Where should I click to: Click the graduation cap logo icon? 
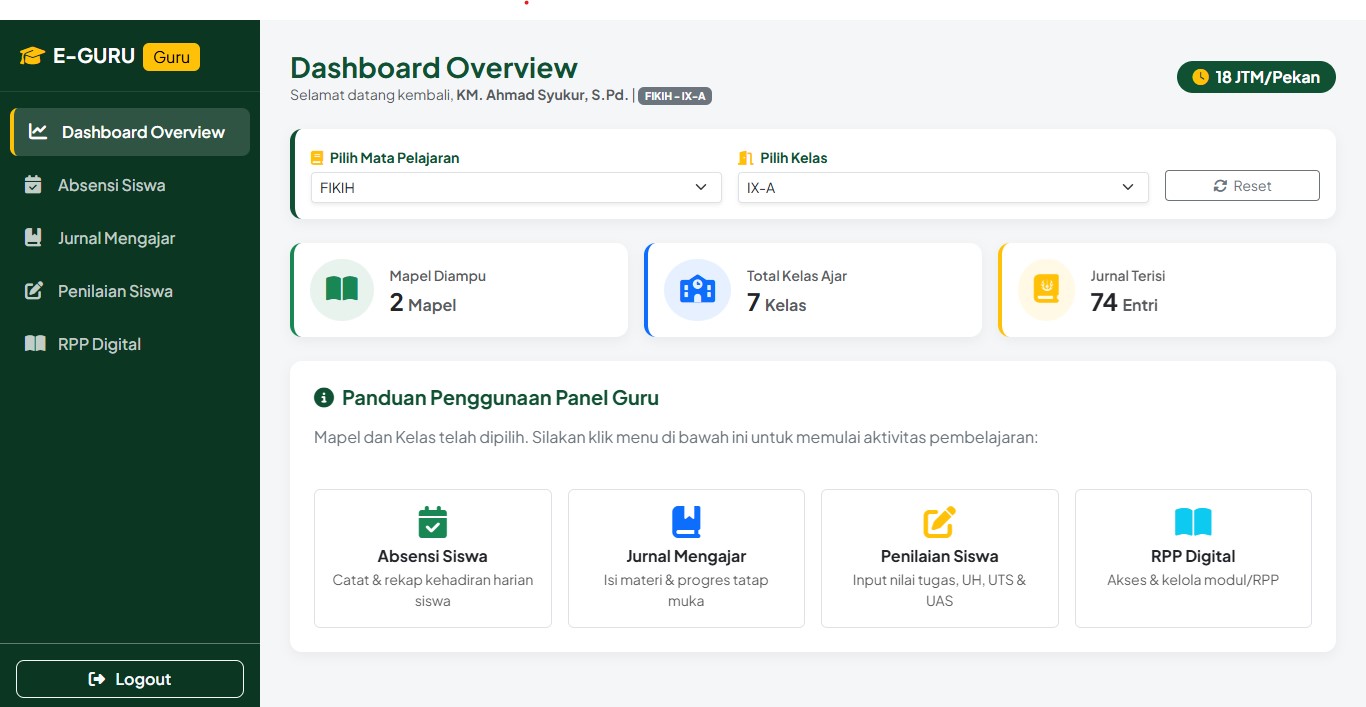click(33, 56)
